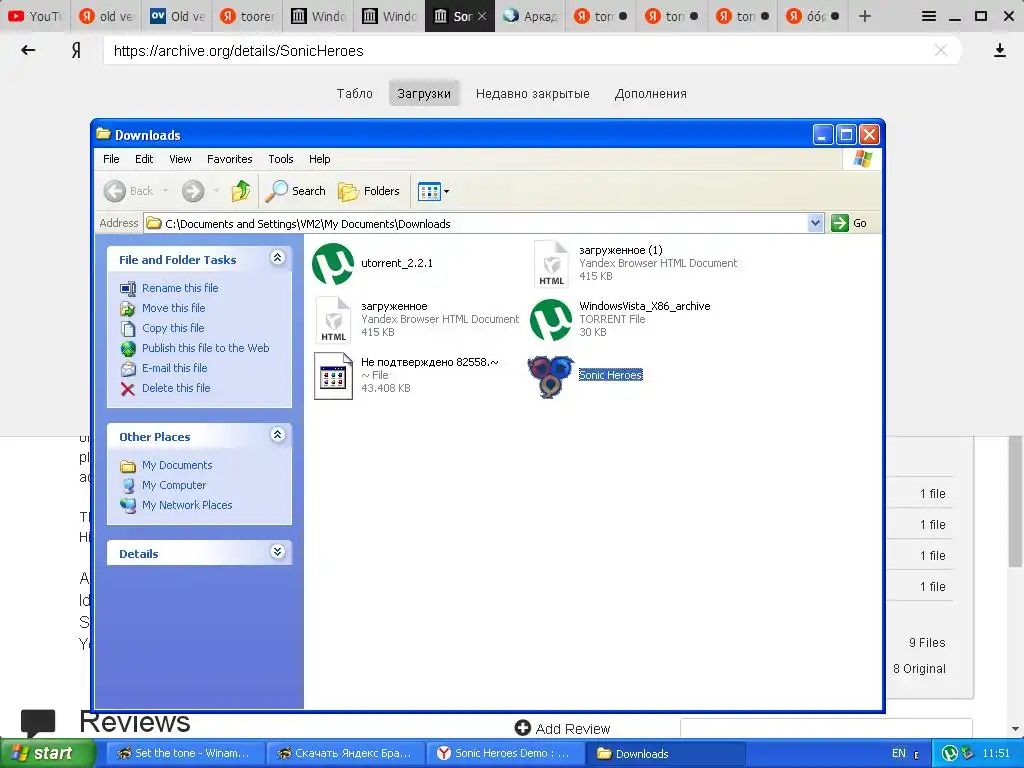Open the browser hamburger menu
The image size is (1024, 768).
click(929, 16)
